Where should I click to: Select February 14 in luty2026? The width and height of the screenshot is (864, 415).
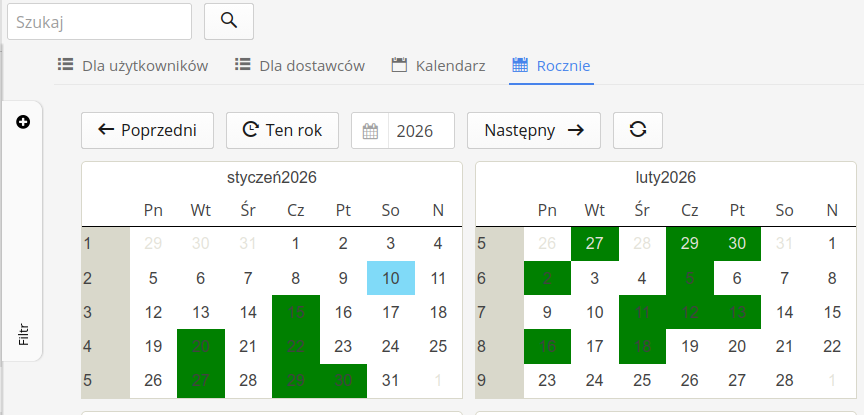pyautogui.click(x=784, y=312)
